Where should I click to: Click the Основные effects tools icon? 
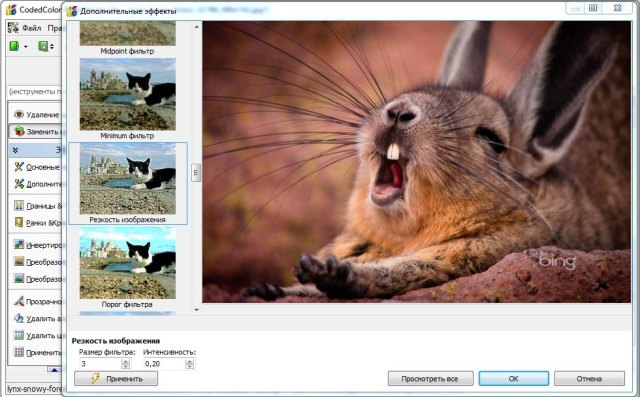(19, 166)
